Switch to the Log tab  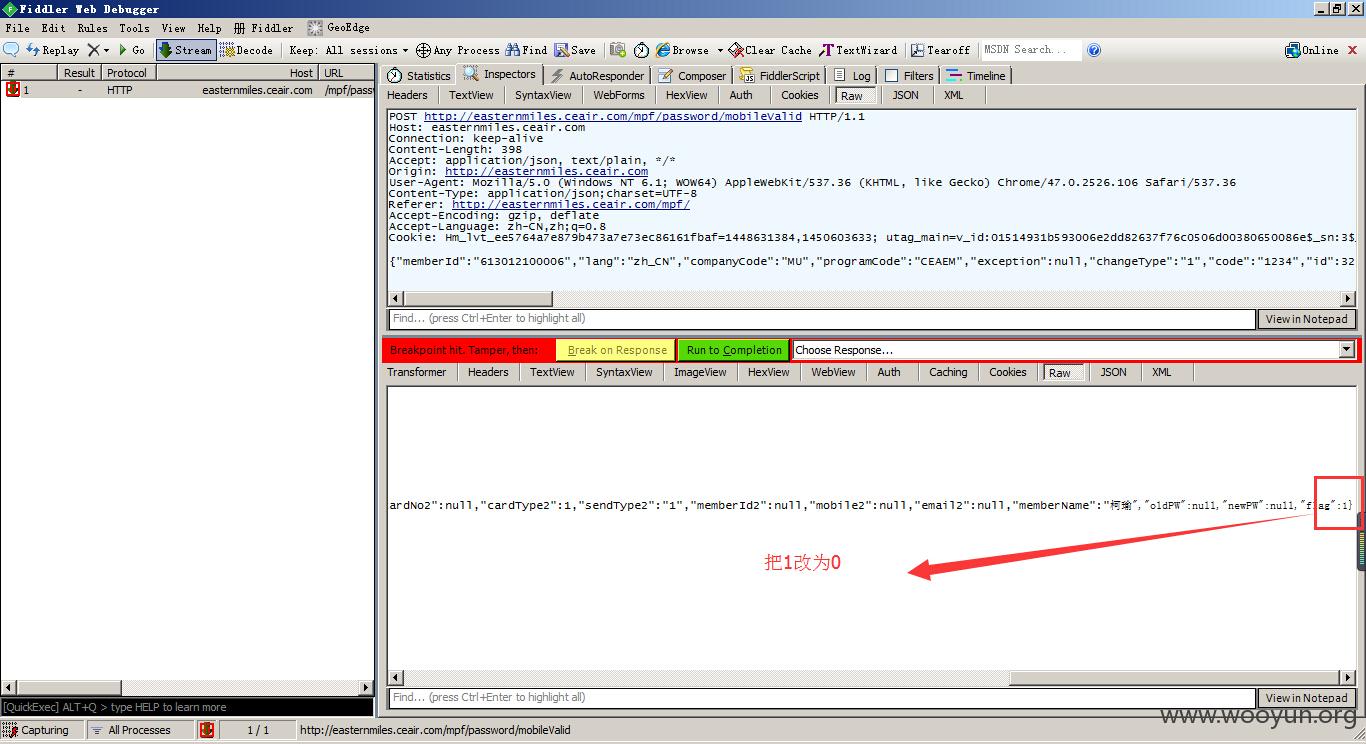(852, 75)
